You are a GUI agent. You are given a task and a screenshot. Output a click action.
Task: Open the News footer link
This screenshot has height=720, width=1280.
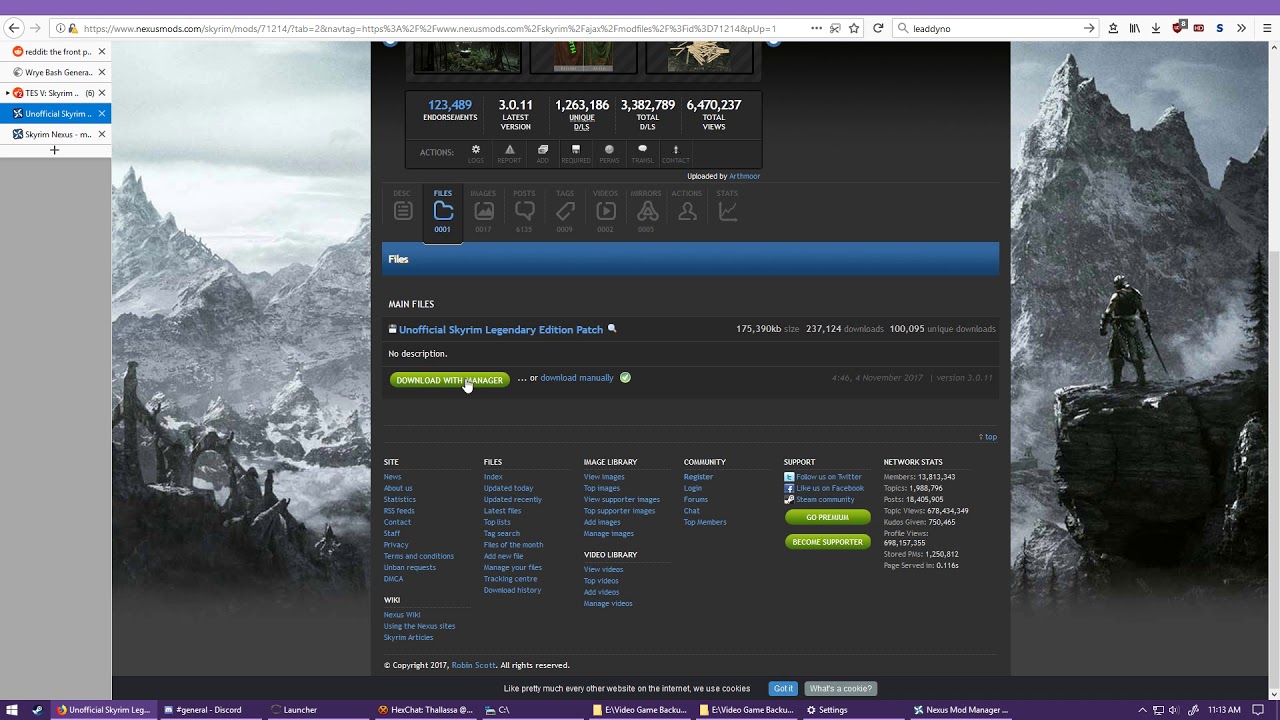pyautogui.click(x=392, y=477)
